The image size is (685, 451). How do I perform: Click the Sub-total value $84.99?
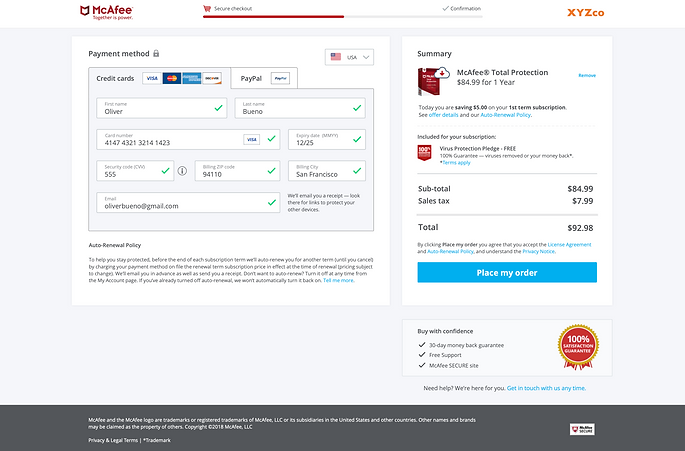(x=580, y=189)
